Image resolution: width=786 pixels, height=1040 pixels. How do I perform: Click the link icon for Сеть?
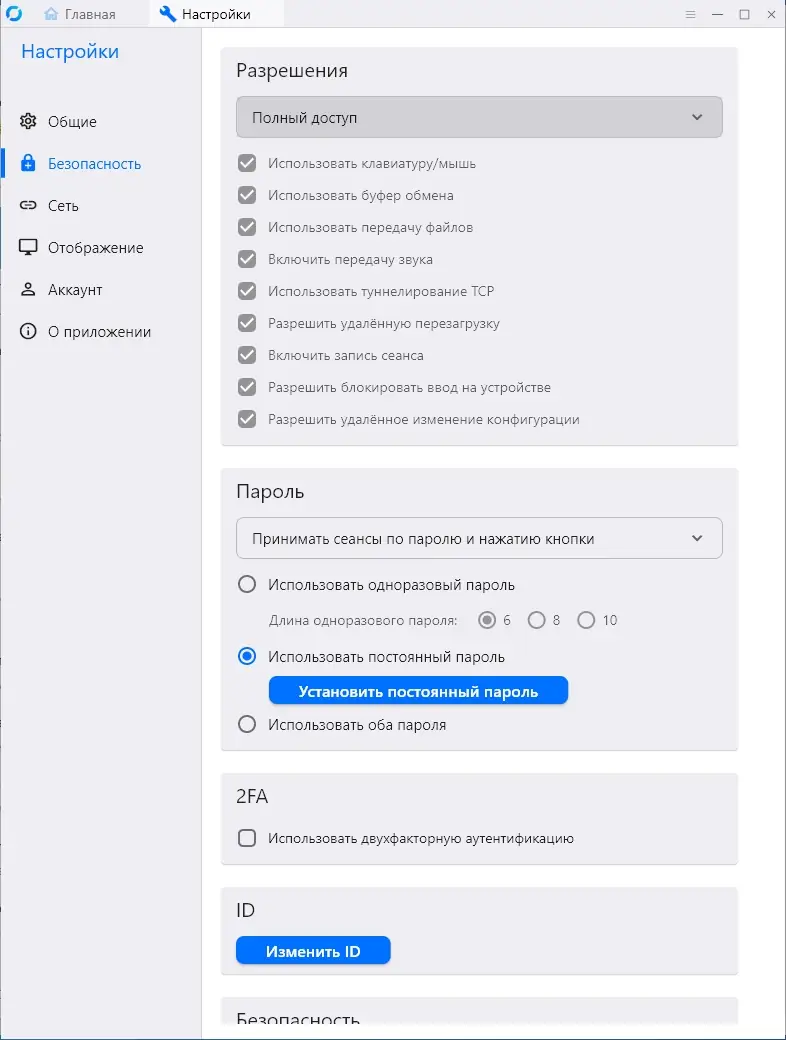[x=28, y=206]
